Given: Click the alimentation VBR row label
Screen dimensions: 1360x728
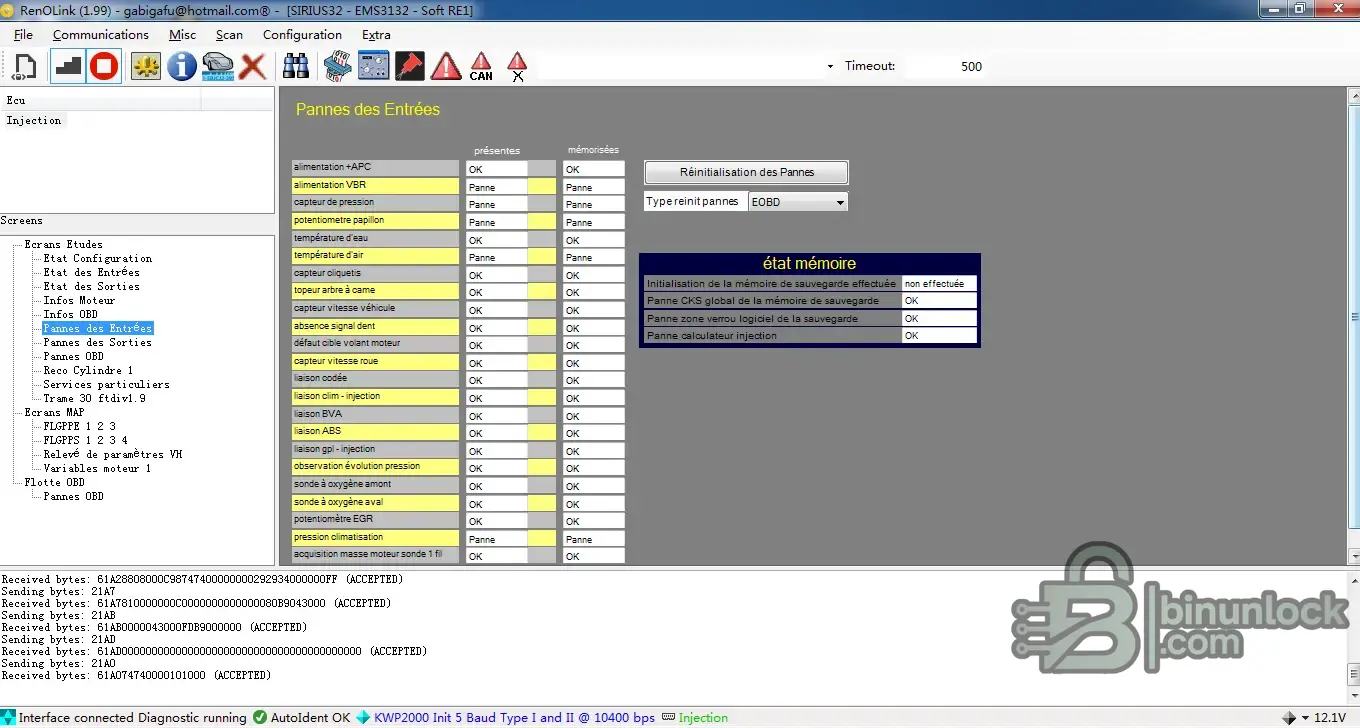Looking at the screenshot, I should [x=375, y=185].
